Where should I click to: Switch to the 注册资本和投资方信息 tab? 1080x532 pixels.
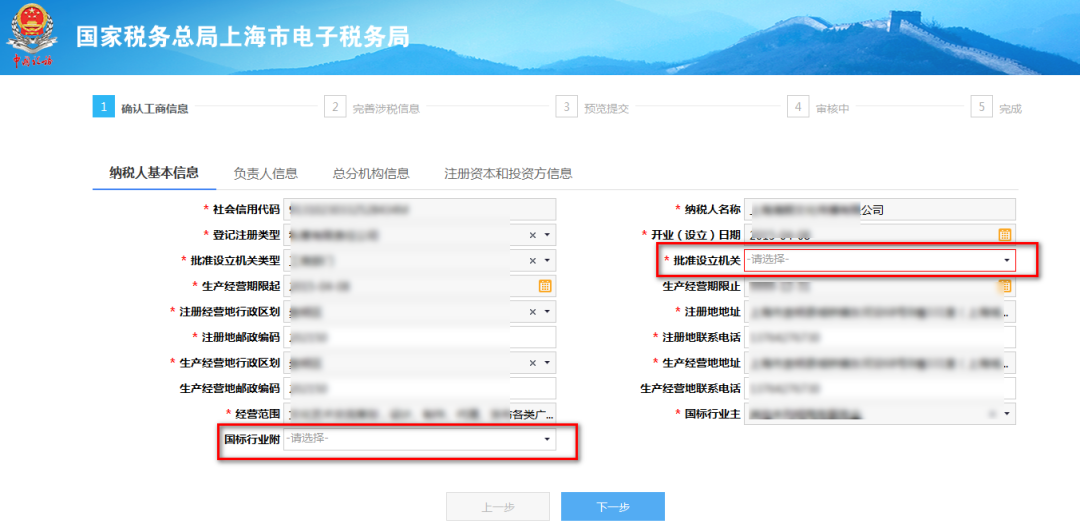[x=508, y=173]
